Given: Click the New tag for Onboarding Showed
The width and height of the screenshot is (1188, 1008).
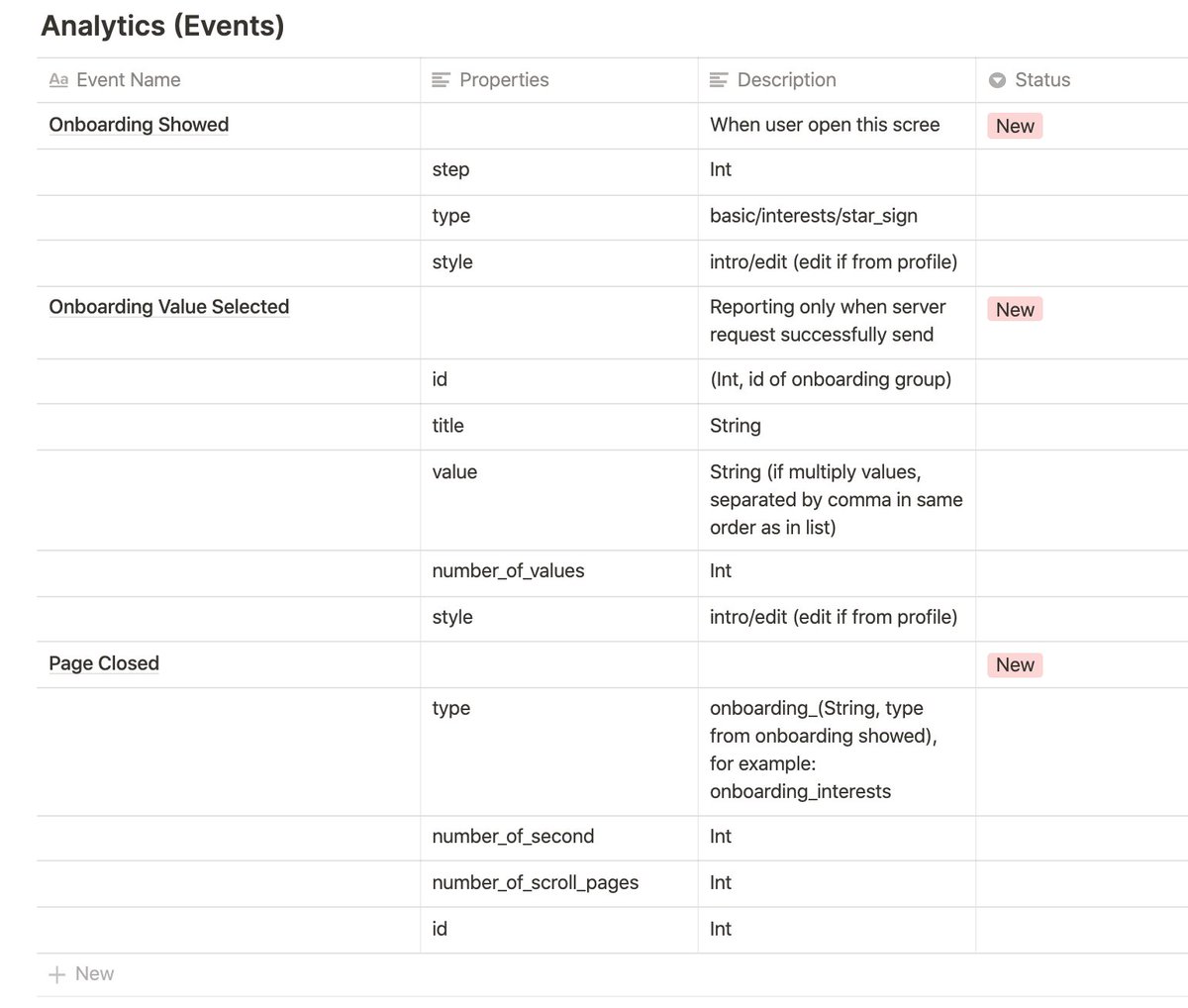Looking at the screenshot, I should pos(1015,126).
